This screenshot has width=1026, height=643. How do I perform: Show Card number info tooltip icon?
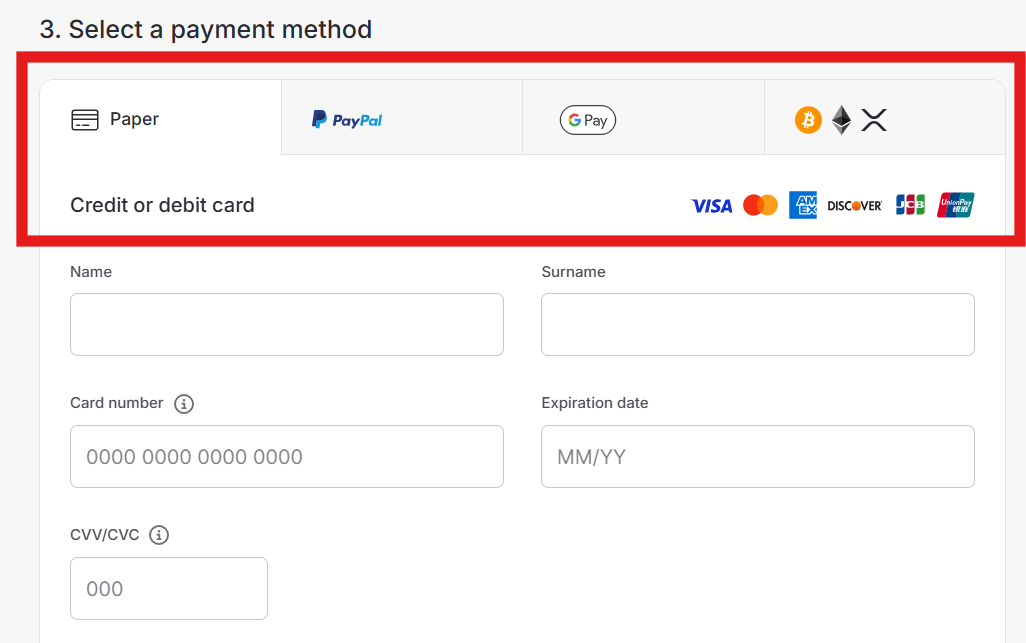pyautogui.click(x=184, y=404)
